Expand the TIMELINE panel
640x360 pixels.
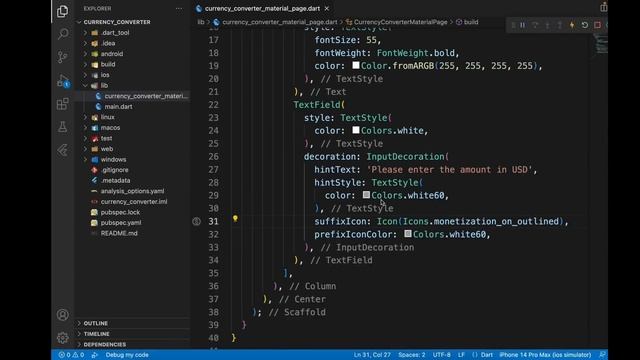point(96,334)
